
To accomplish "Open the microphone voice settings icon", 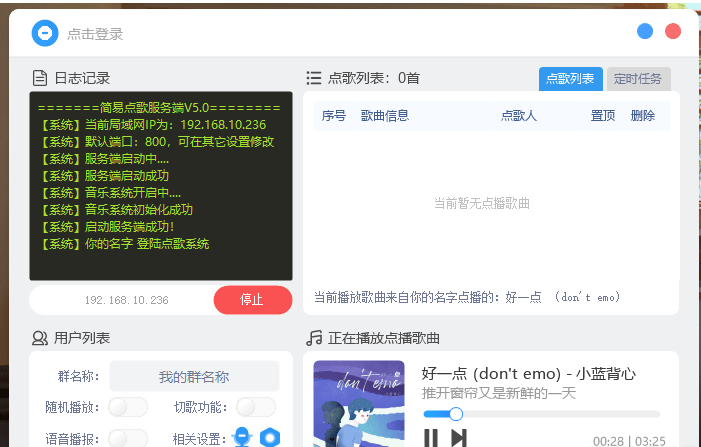I will point(241,437).
